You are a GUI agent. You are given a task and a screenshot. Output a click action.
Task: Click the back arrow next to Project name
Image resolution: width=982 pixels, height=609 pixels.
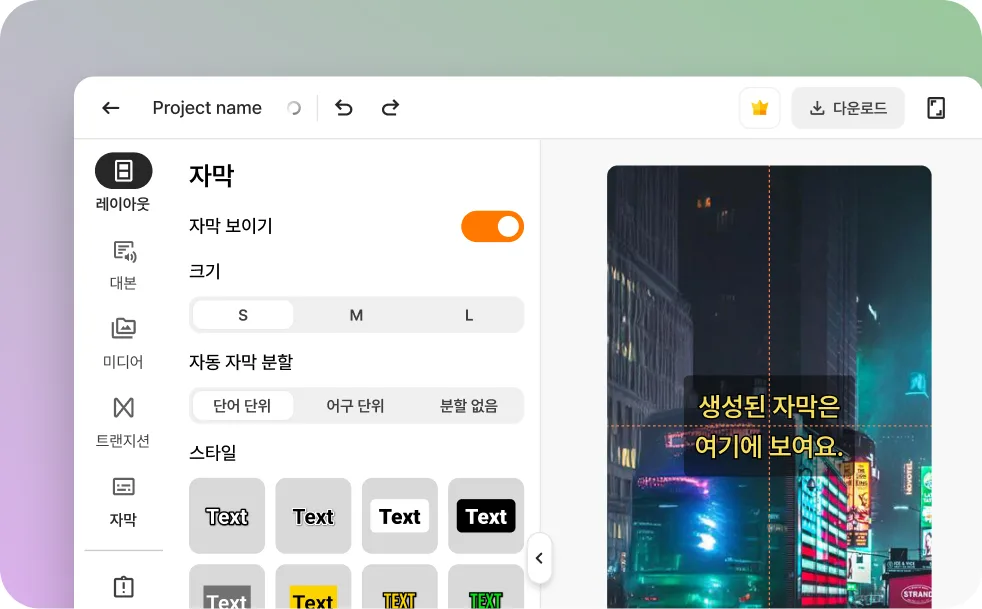(111, 108)
